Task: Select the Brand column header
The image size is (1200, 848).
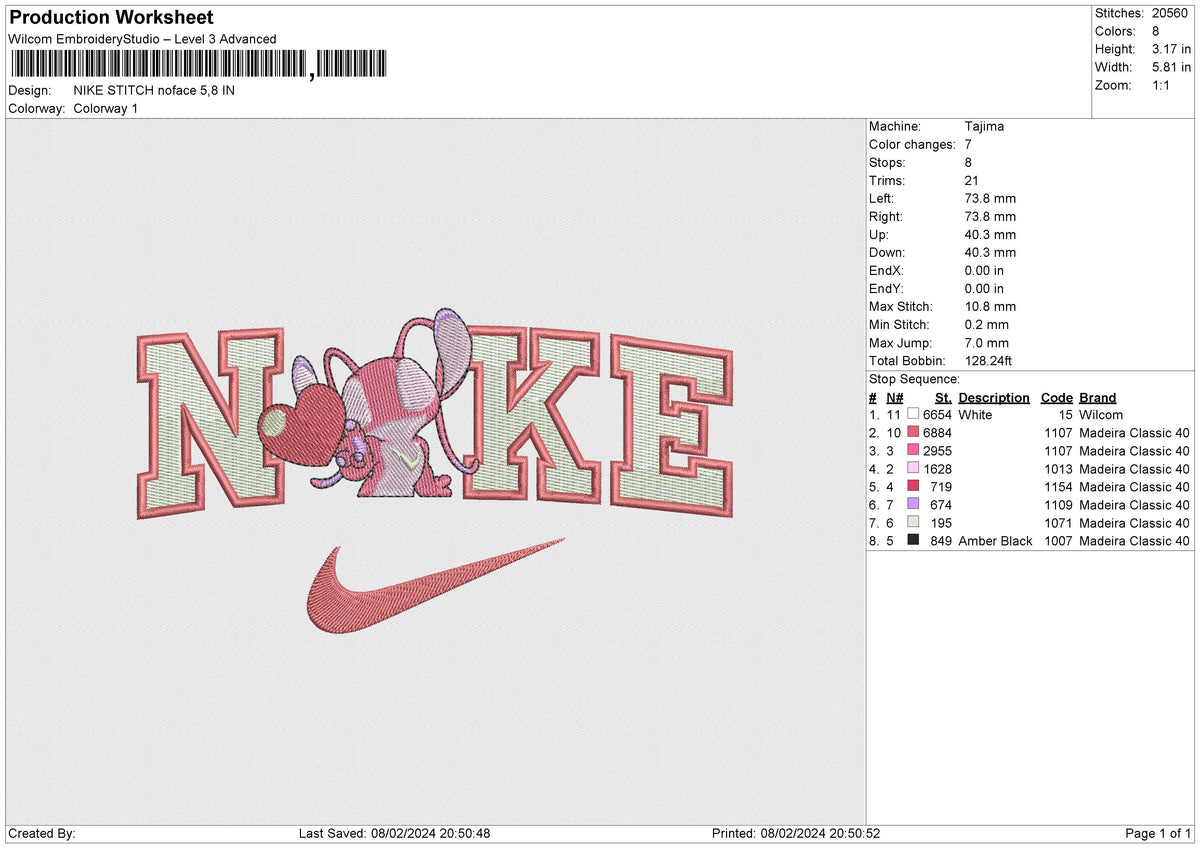Action: (x=1098, y=397)
